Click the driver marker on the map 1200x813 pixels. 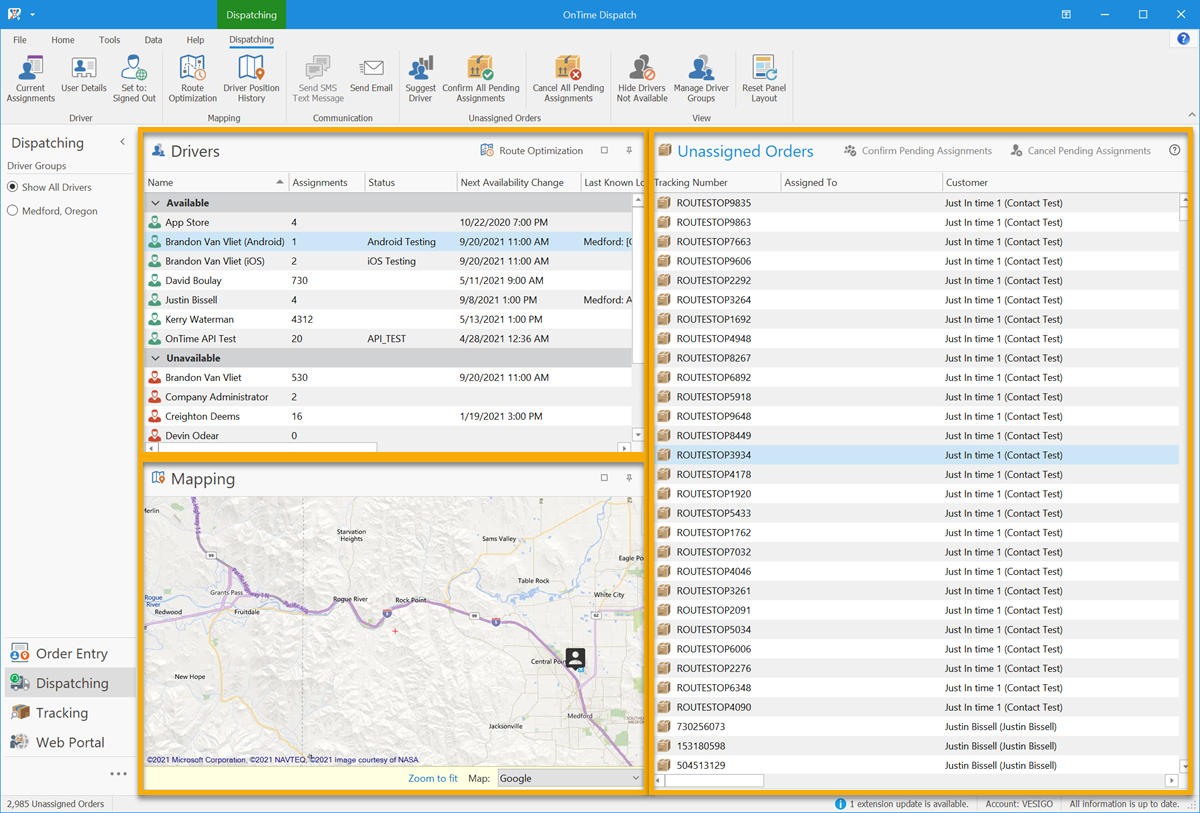pos(575,658)
